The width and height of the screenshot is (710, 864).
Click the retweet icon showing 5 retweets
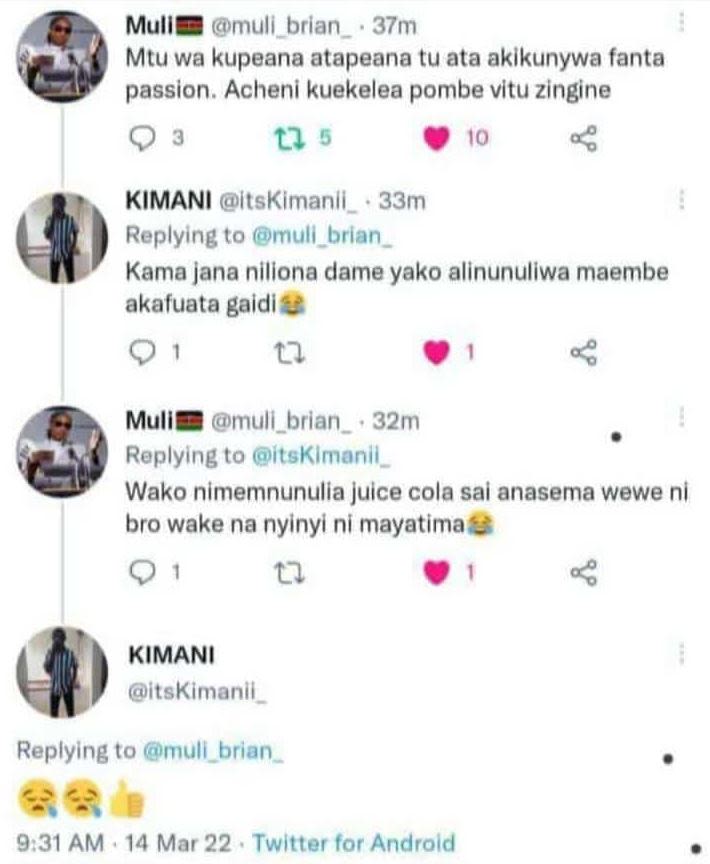click(288, 138)
